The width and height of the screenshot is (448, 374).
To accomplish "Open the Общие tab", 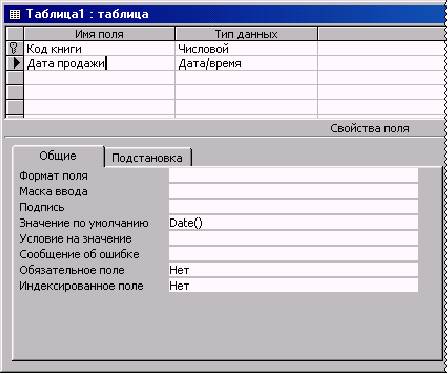I will tap(58, 156).
